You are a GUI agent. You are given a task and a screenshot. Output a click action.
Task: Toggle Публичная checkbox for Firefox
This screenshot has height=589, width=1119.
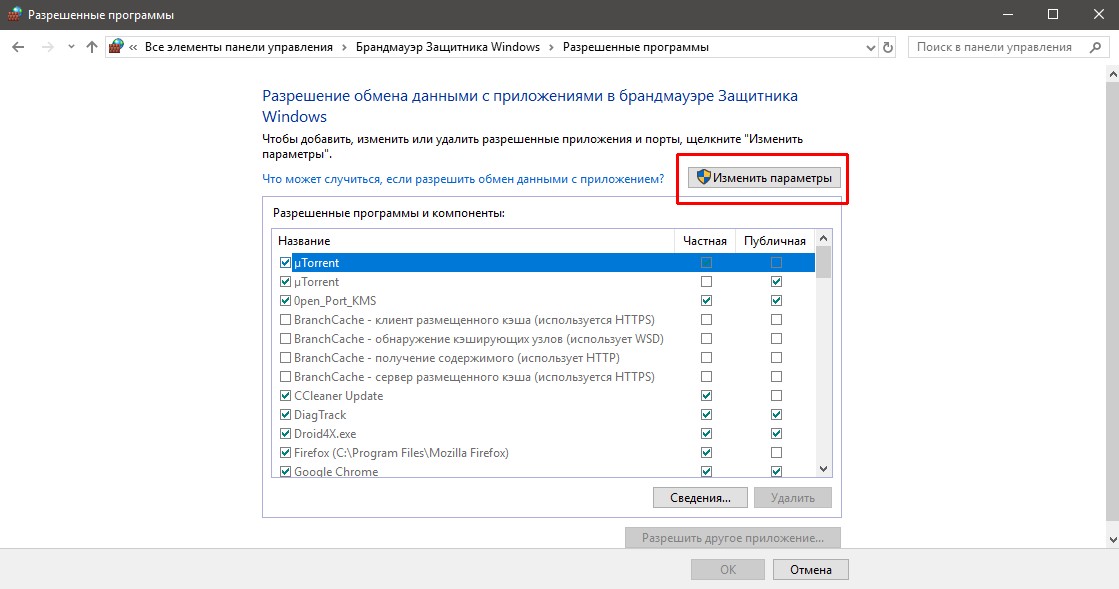coord(776,453)
